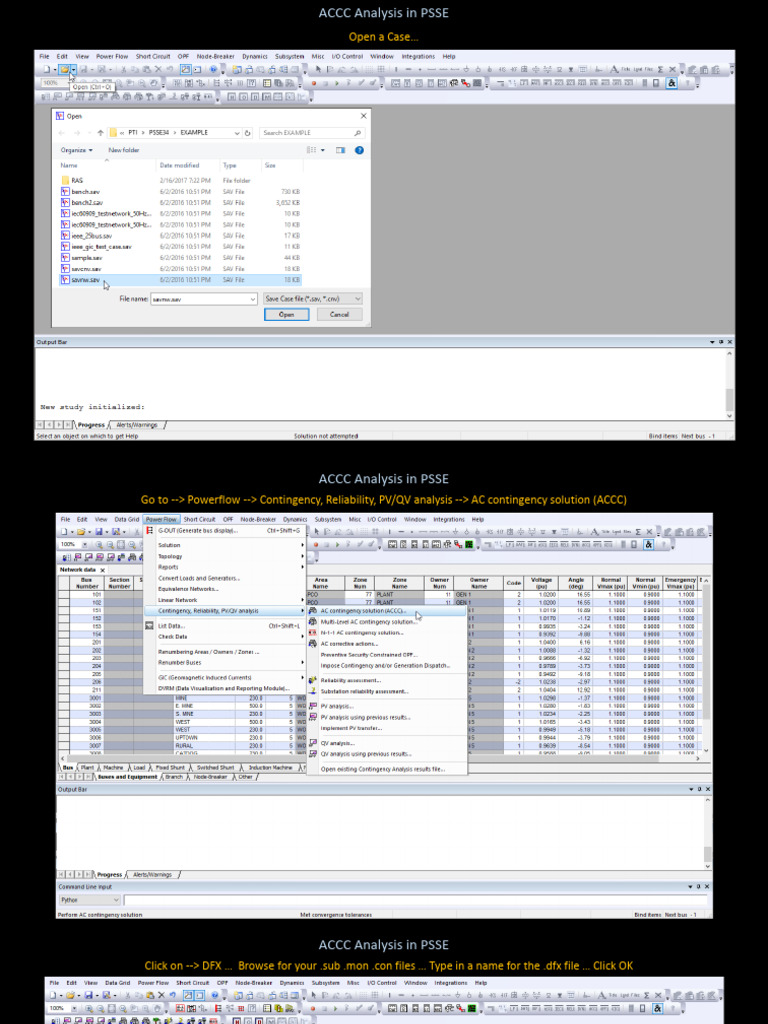
Task: Click the blue Save disk icon in Network data window toolbar
Action: click(99, 532)
